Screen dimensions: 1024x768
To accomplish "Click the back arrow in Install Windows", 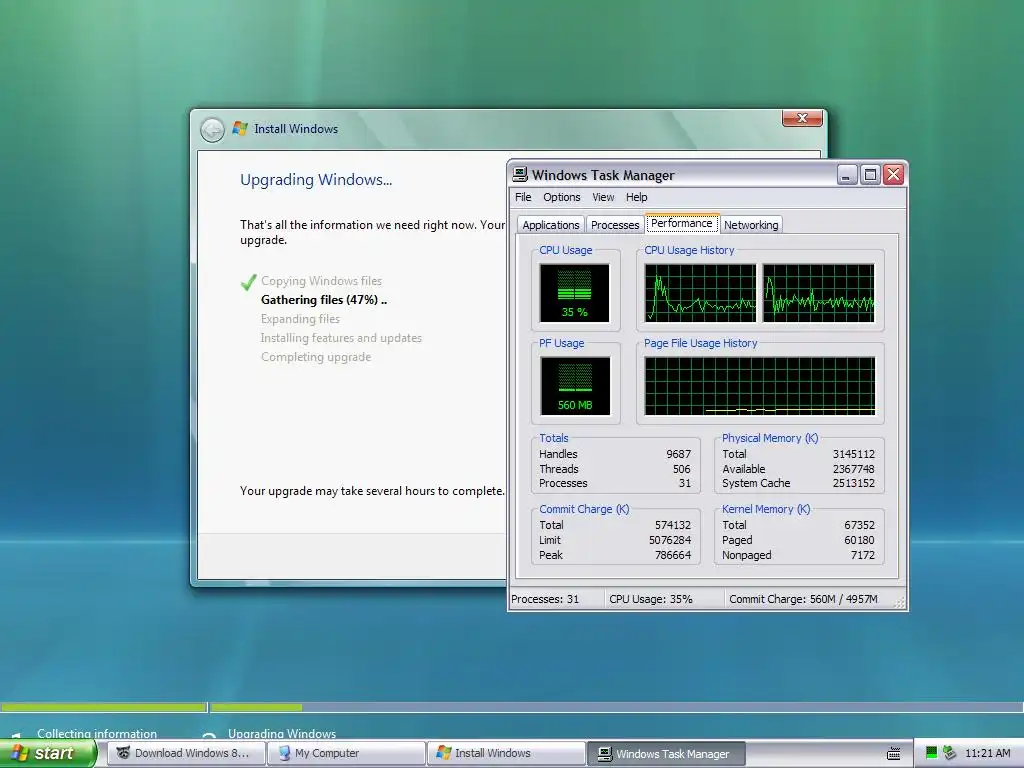I will (212, 130).
